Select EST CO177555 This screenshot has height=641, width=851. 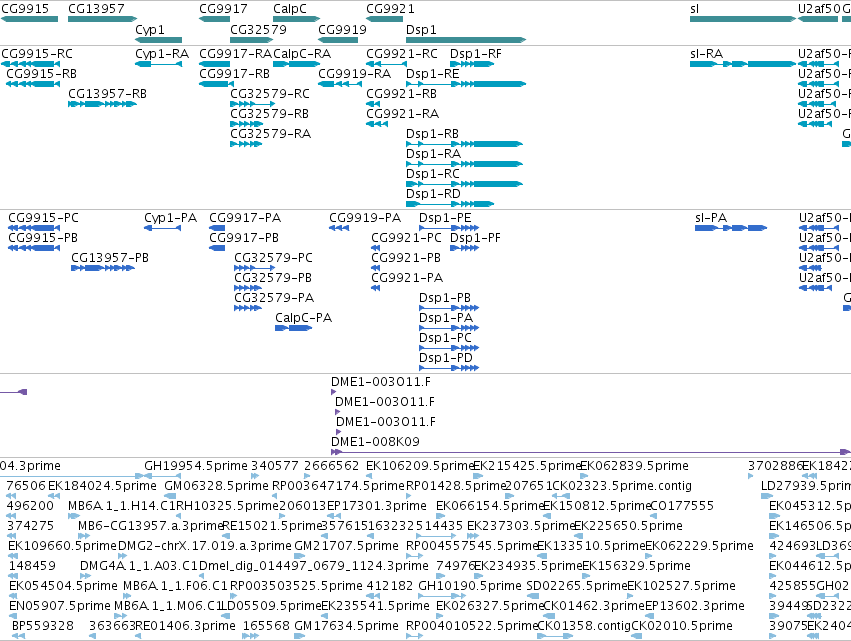(x=653, y=516)
